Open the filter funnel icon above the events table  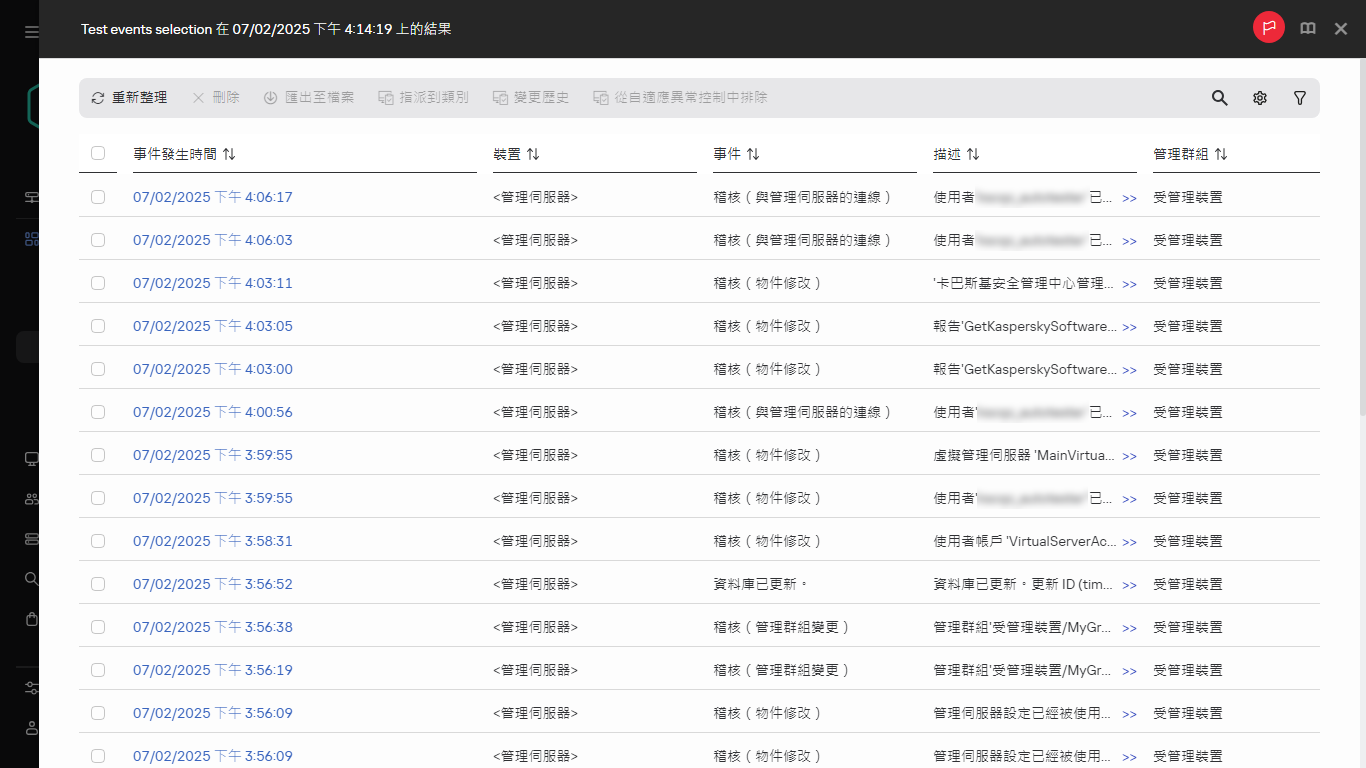click(1300, 97)
